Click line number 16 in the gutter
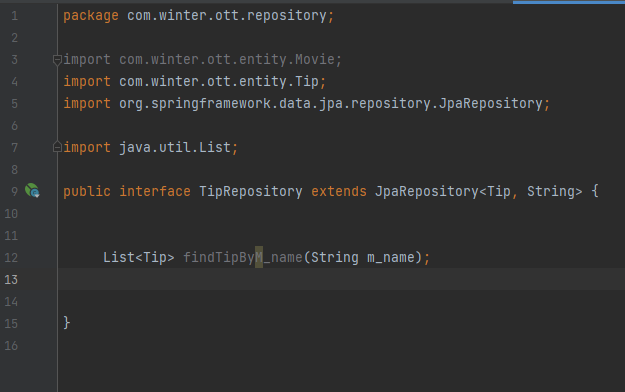 (11, 345)
